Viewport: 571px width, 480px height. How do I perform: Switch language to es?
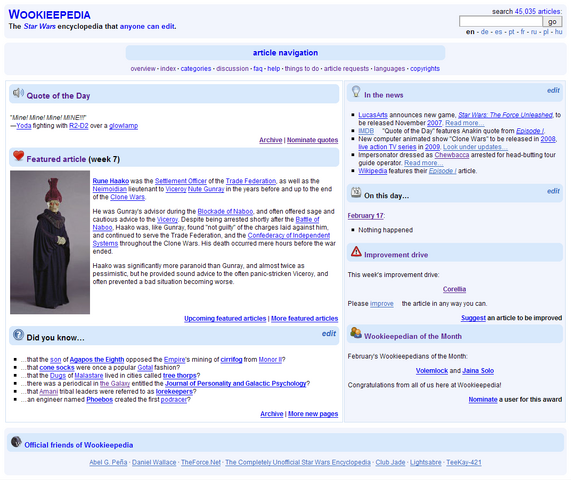point(498,32)
